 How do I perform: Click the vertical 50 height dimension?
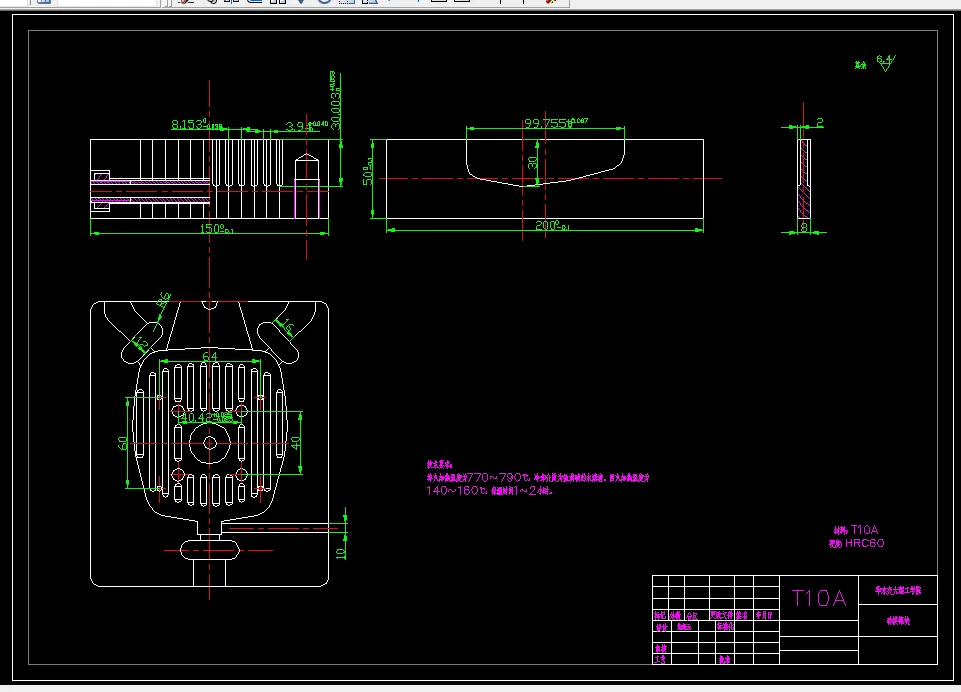368,171
